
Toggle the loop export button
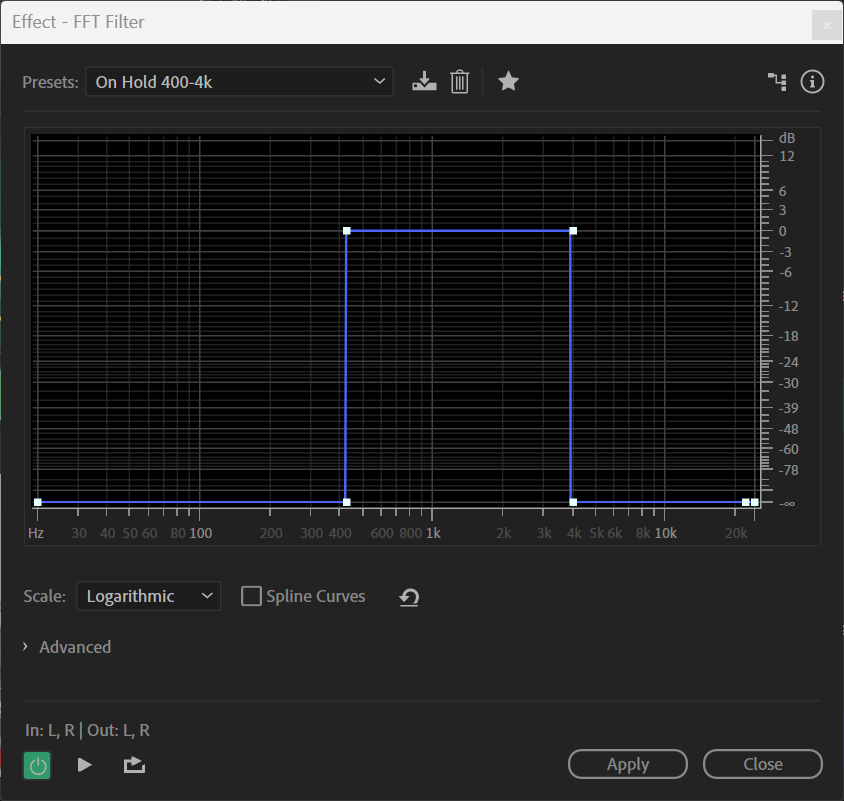pyautogui.click(x=134, y=765)
